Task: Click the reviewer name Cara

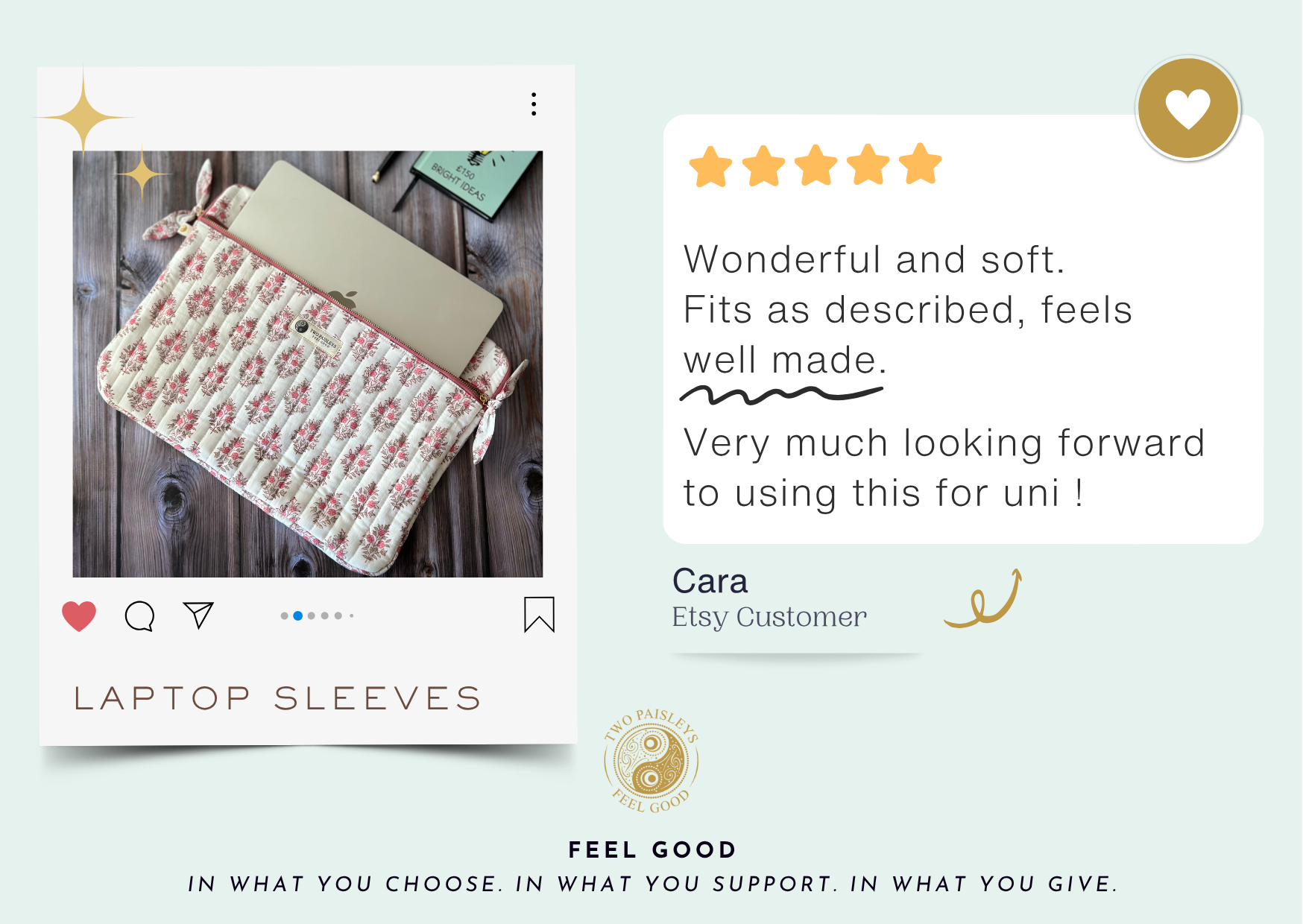Action: (710, 581)
